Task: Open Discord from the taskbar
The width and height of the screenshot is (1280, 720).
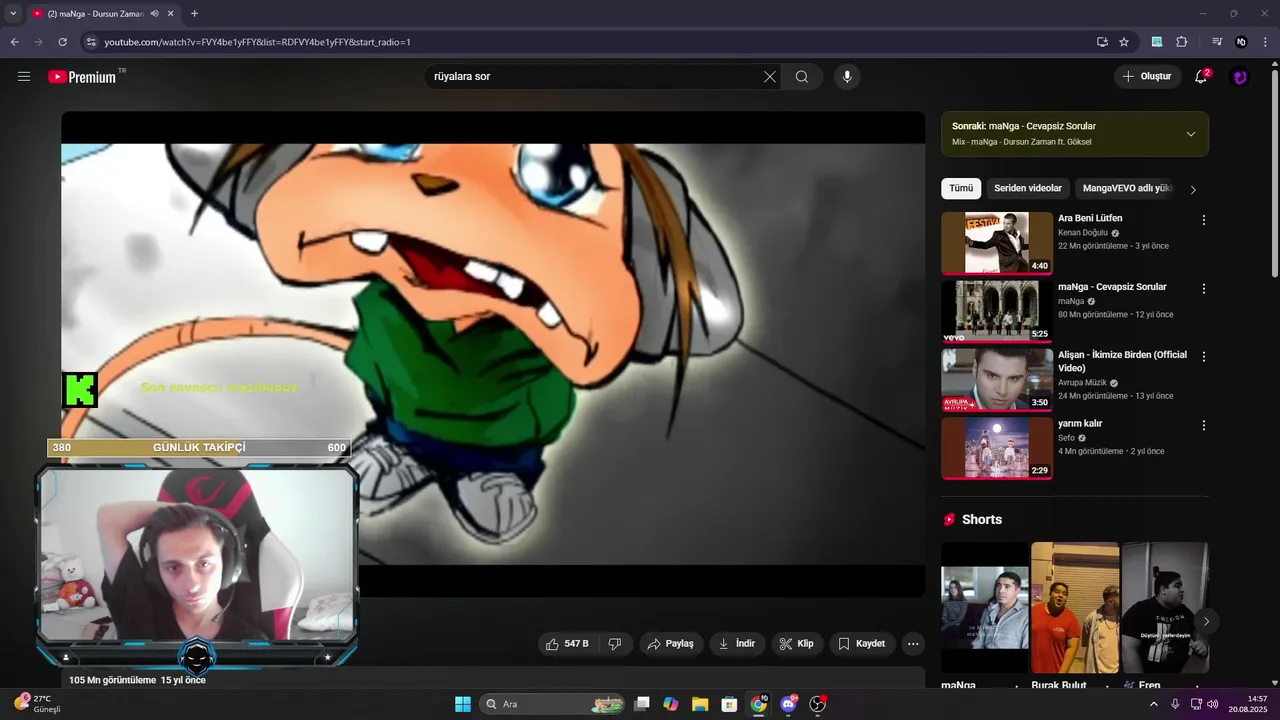Action: pos(788,704)
